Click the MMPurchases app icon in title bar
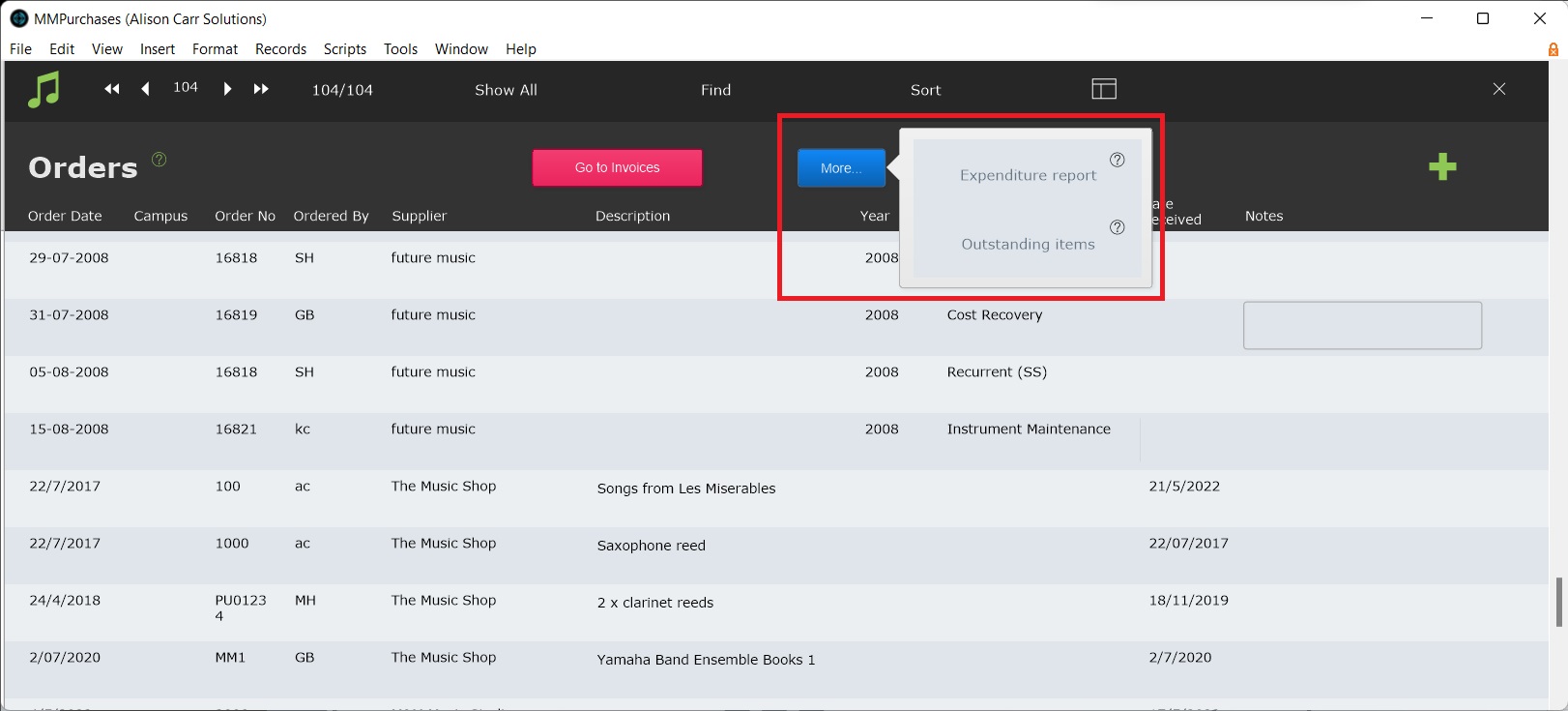Image resolution: width=1568 pixels, height=711 pixels. 18,18
